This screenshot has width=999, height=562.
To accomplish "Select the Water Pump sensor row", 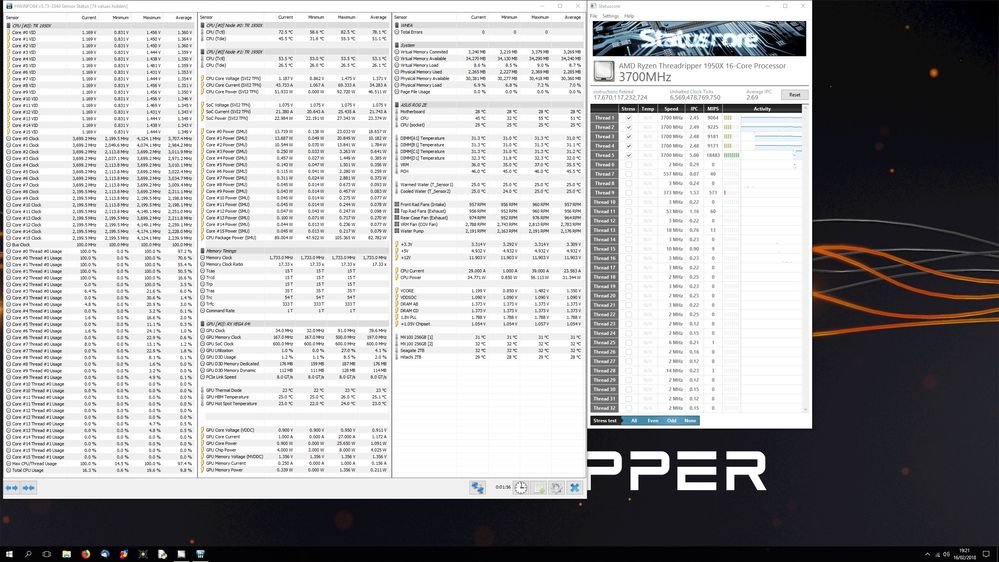I will (x=488, y=231).
